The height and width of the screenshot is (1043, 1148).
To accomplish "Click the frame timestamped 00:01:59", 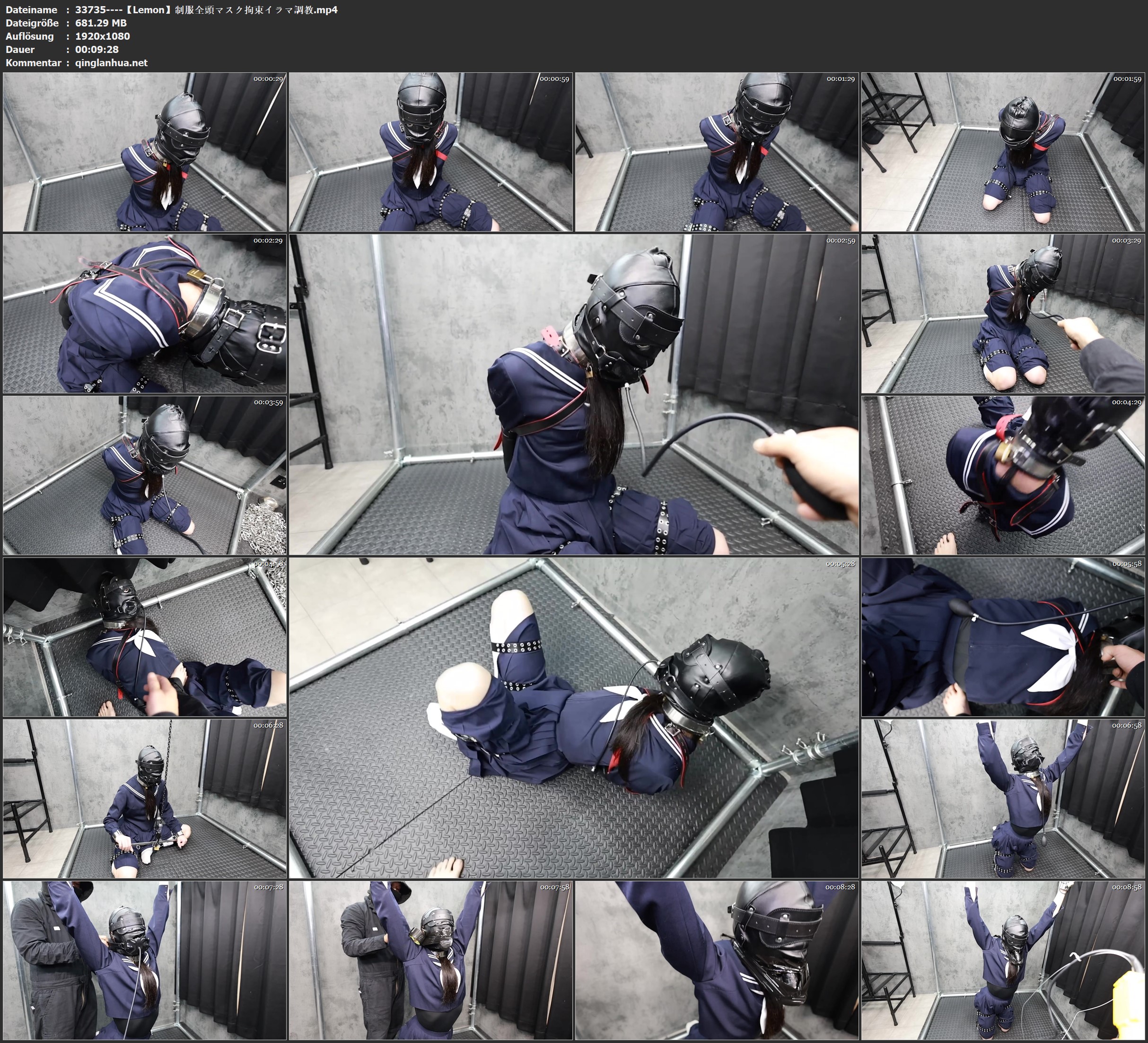I will pos(1003,152).
